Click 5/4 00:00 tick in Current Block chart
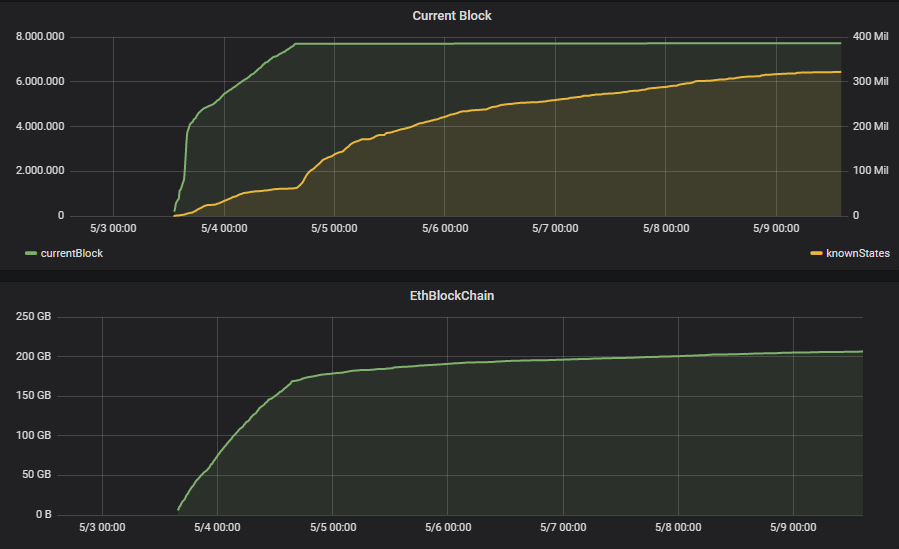The image size is (899, 549). click(x=224, y=229)
